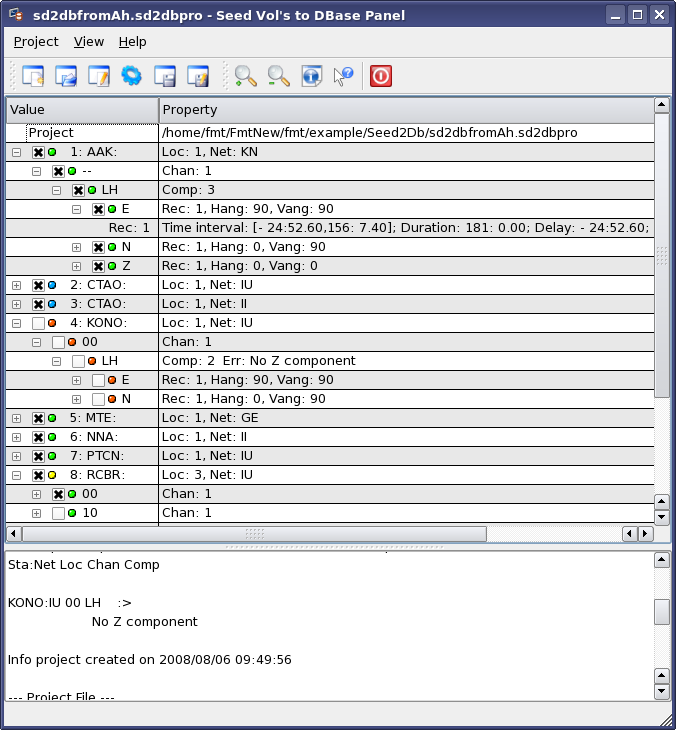Expand the KONO E component node
Image resolution: width=676 pixels, height=730 pixels.
coord(76,380)
